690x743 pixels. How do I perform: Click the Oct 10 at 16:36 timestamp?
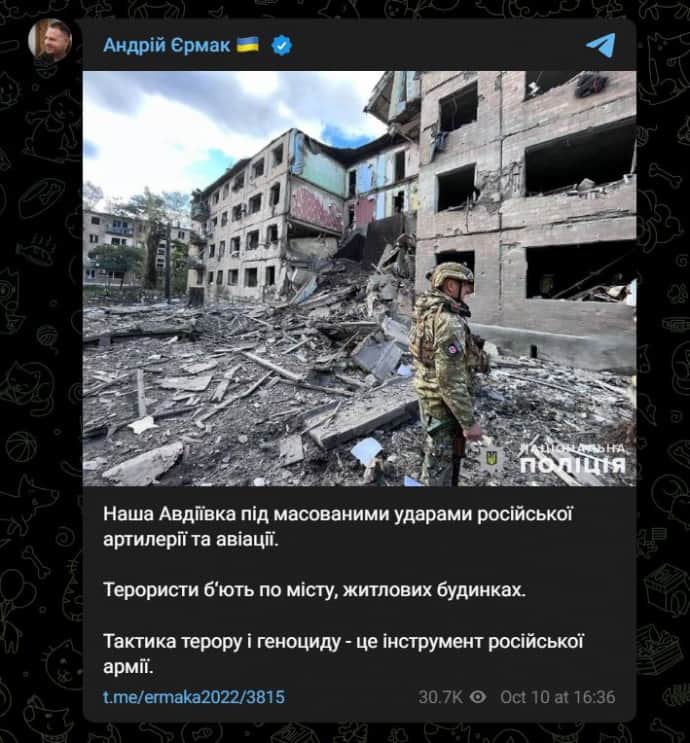557,697
